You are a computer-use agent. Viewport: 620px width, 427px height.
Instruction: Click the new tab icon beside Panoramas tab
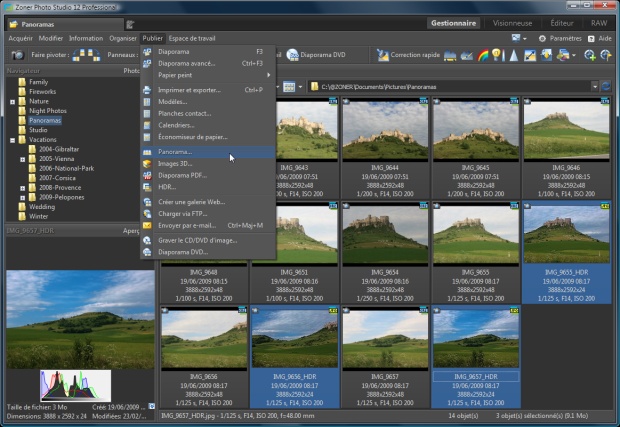click(130, 25)
